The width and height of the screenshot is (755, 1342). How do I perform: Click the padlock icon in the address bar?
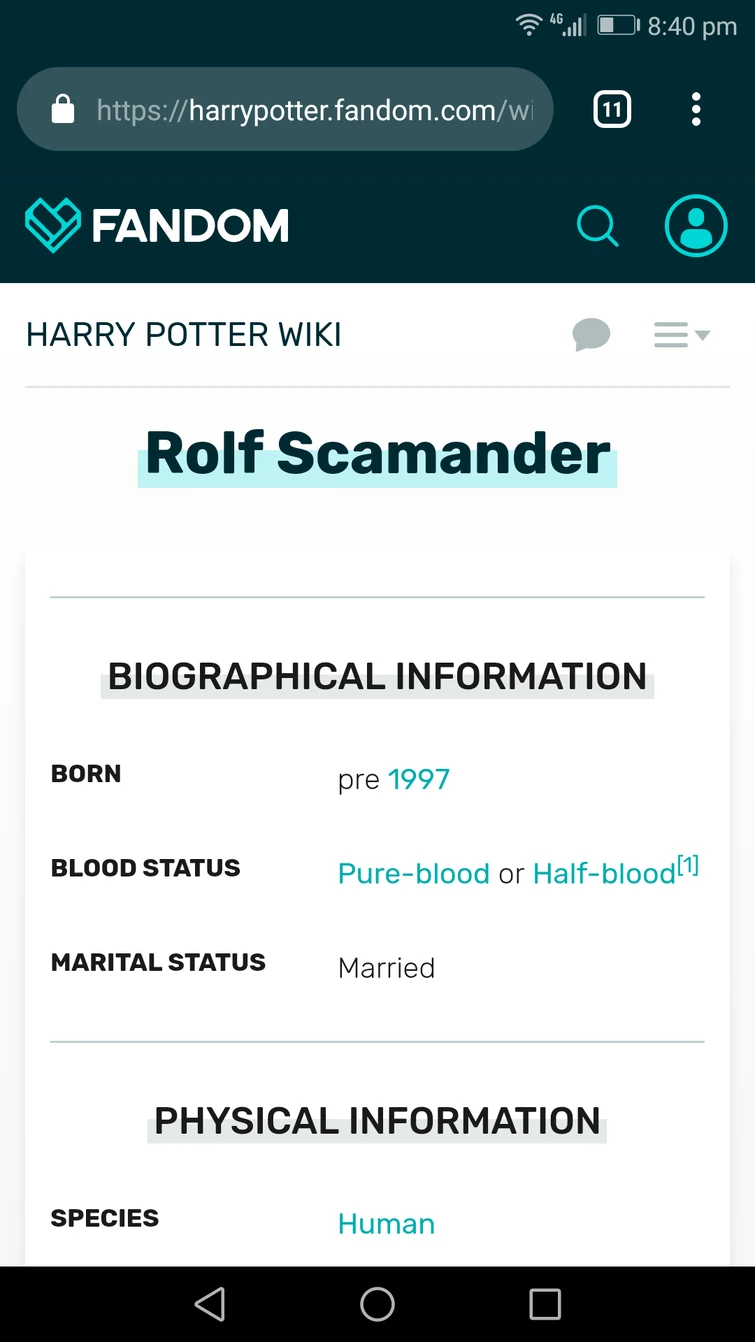(62, 109)
